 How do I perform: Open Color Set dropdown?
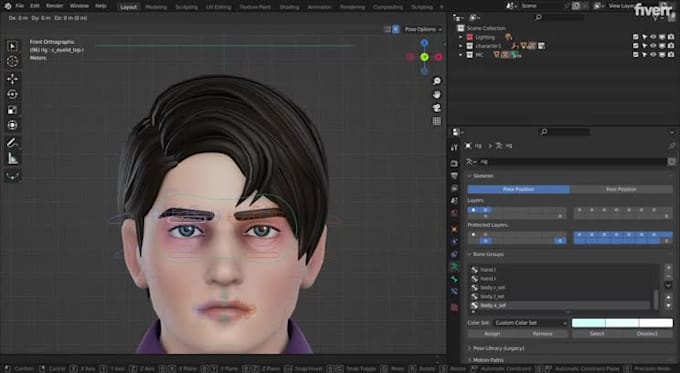[531, 323]
